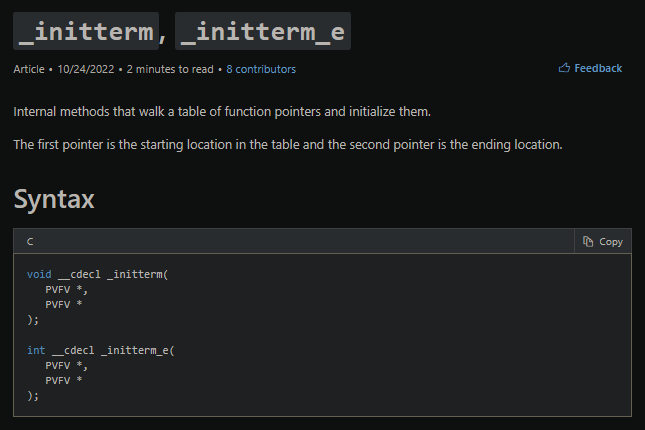The image size is (645, 430).
Task: Click the "2 minutes to read" text
Action: (169, 69)
